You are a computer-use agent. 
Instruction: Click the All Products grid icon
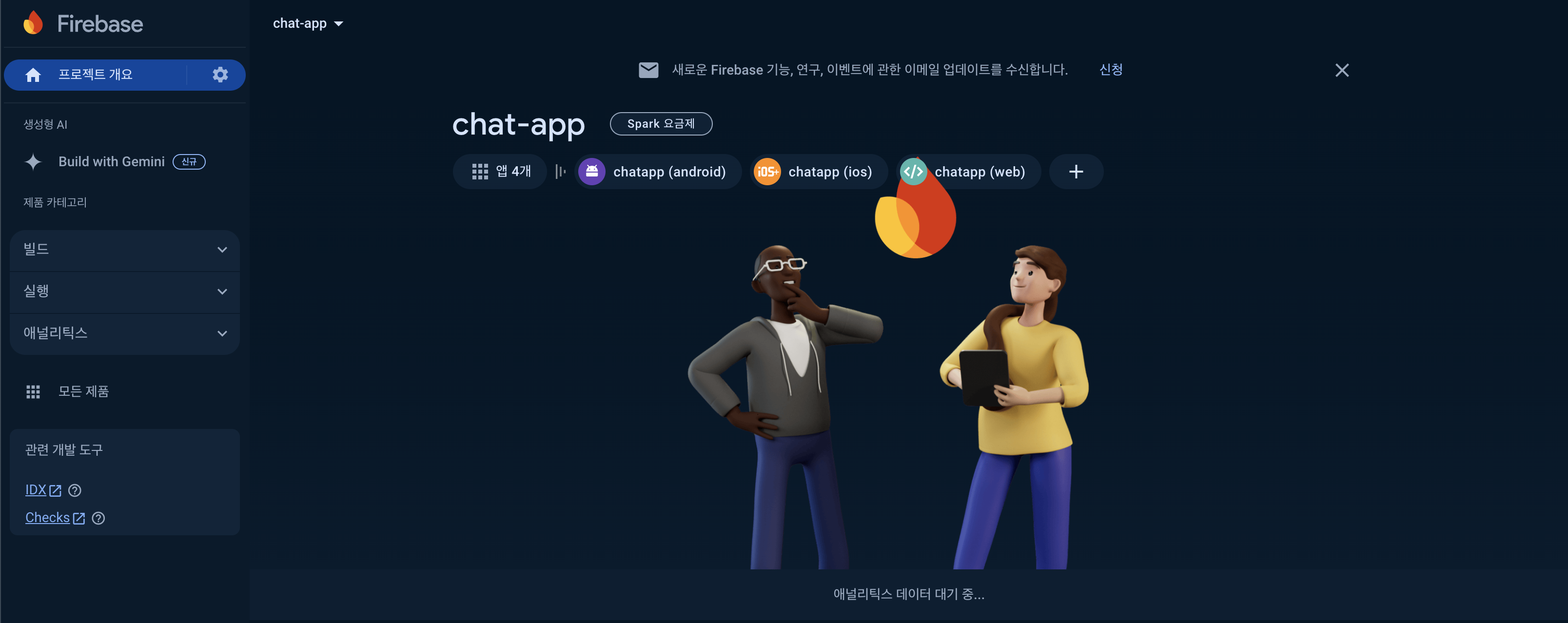click(x=33, y=392)
